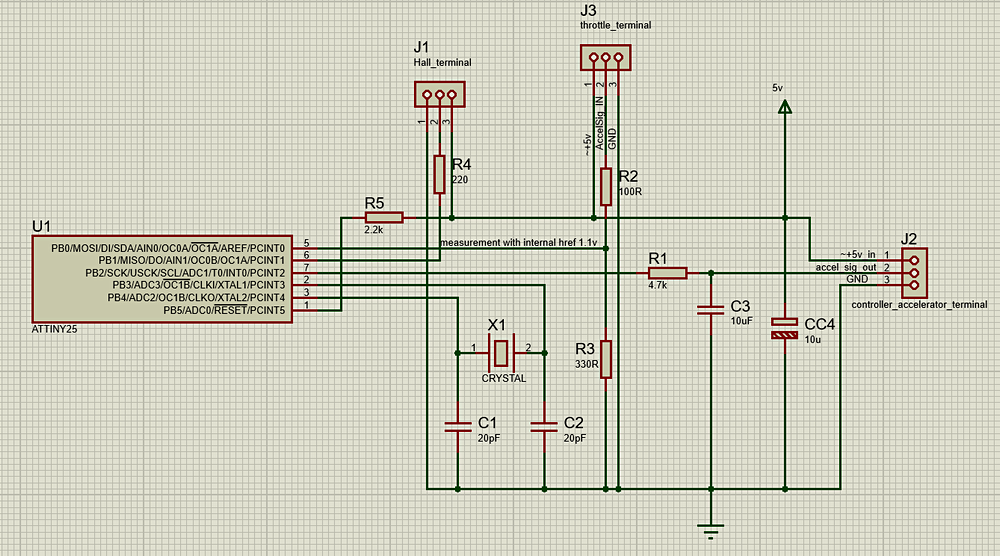Screen dimensions: 1000x556
Task: Select the 5v power terminal arrow
Action: click(785, 107)
